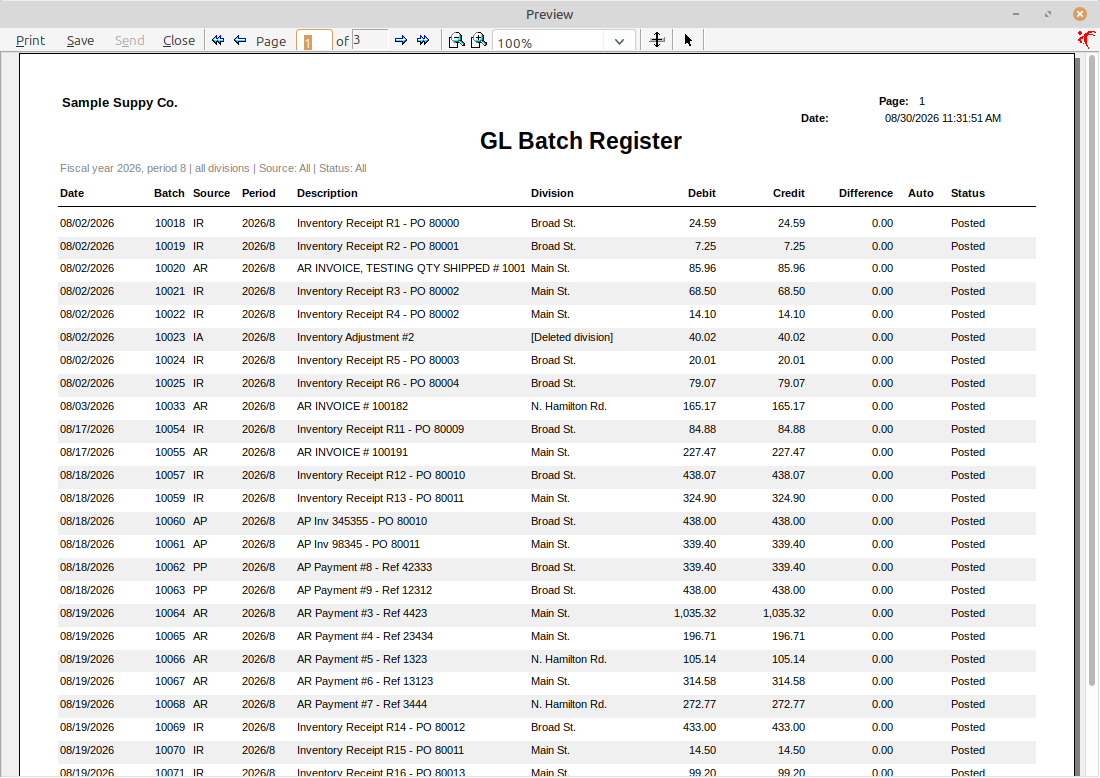This screenshot has height=778, width=1100.
Task: Go to the next page arrow
Action: pos(401,40)
